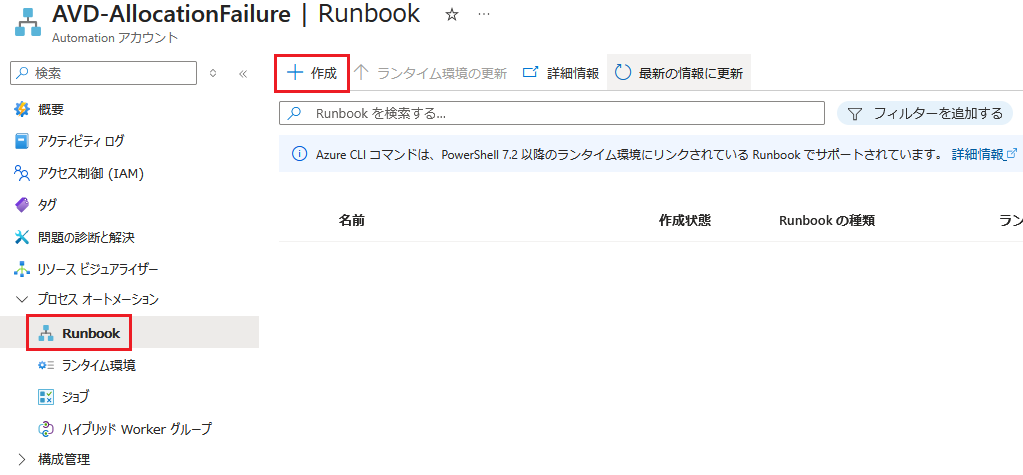The height and width of the screenshot is (475, 1023).
Task: Open the ellipsis more options menu
Action: 484,15
